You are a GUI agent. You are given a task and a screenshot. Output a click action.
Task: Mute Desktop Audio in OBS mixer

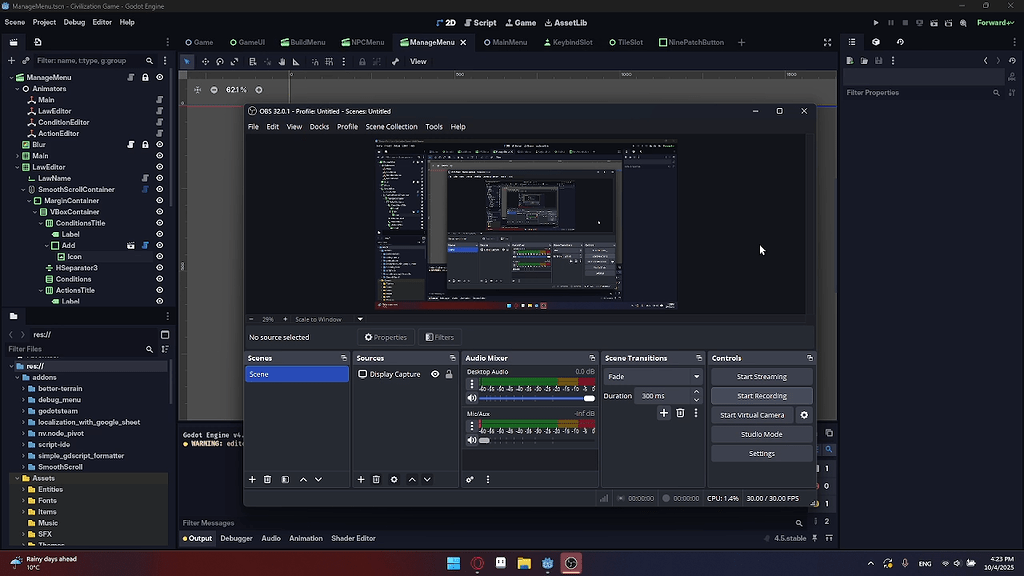coord(472,398)
